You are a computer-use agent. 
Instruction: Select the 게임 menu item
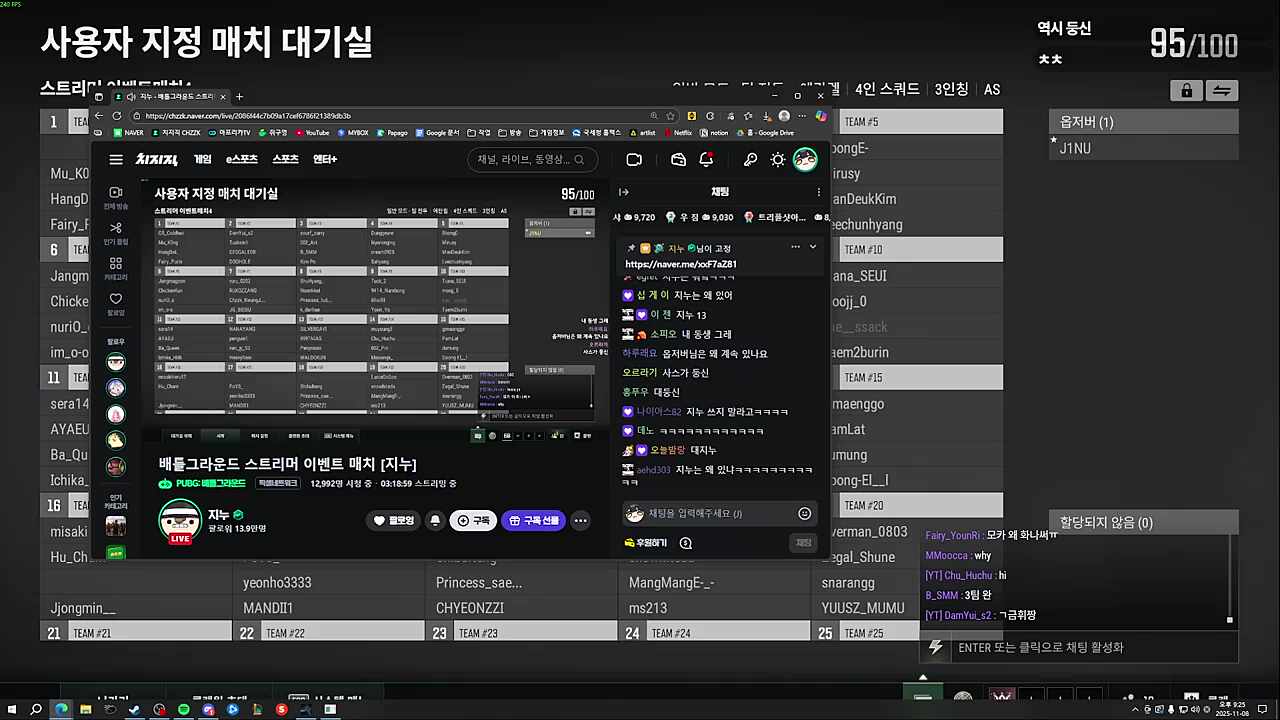click(x=201, y=159)
